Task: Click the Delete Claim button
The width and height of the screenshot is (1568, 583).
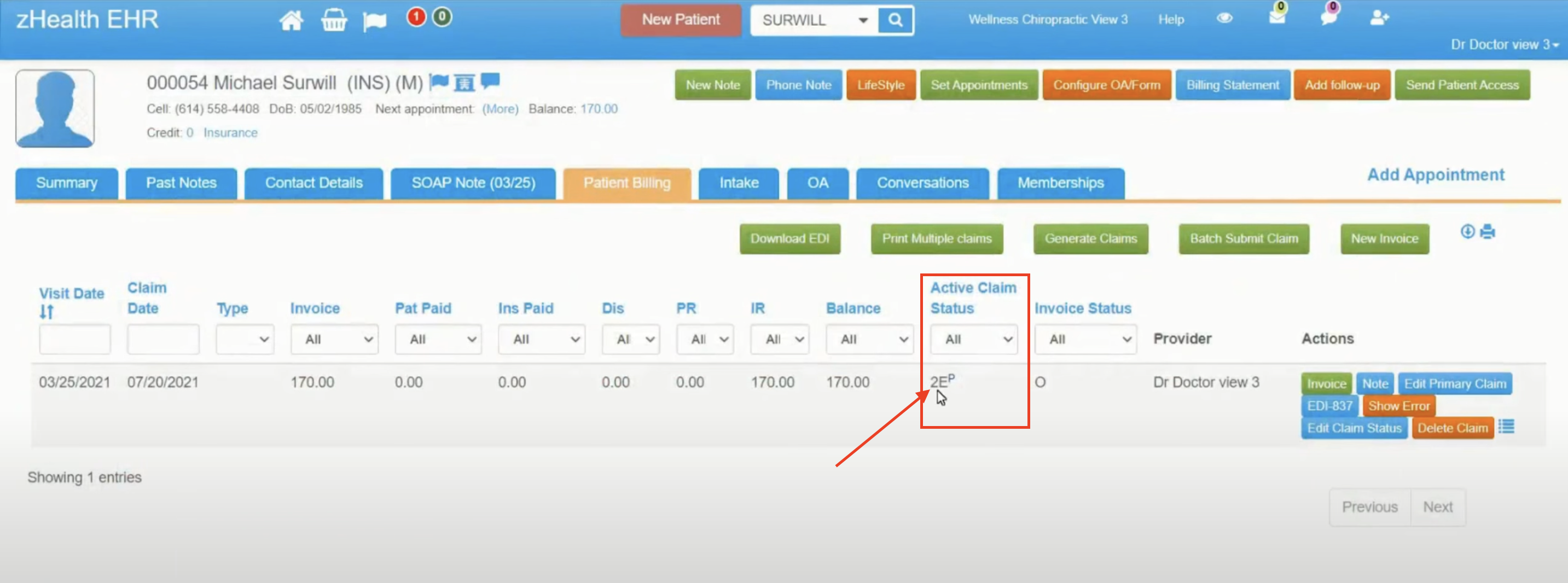Action: [1453, 428]
